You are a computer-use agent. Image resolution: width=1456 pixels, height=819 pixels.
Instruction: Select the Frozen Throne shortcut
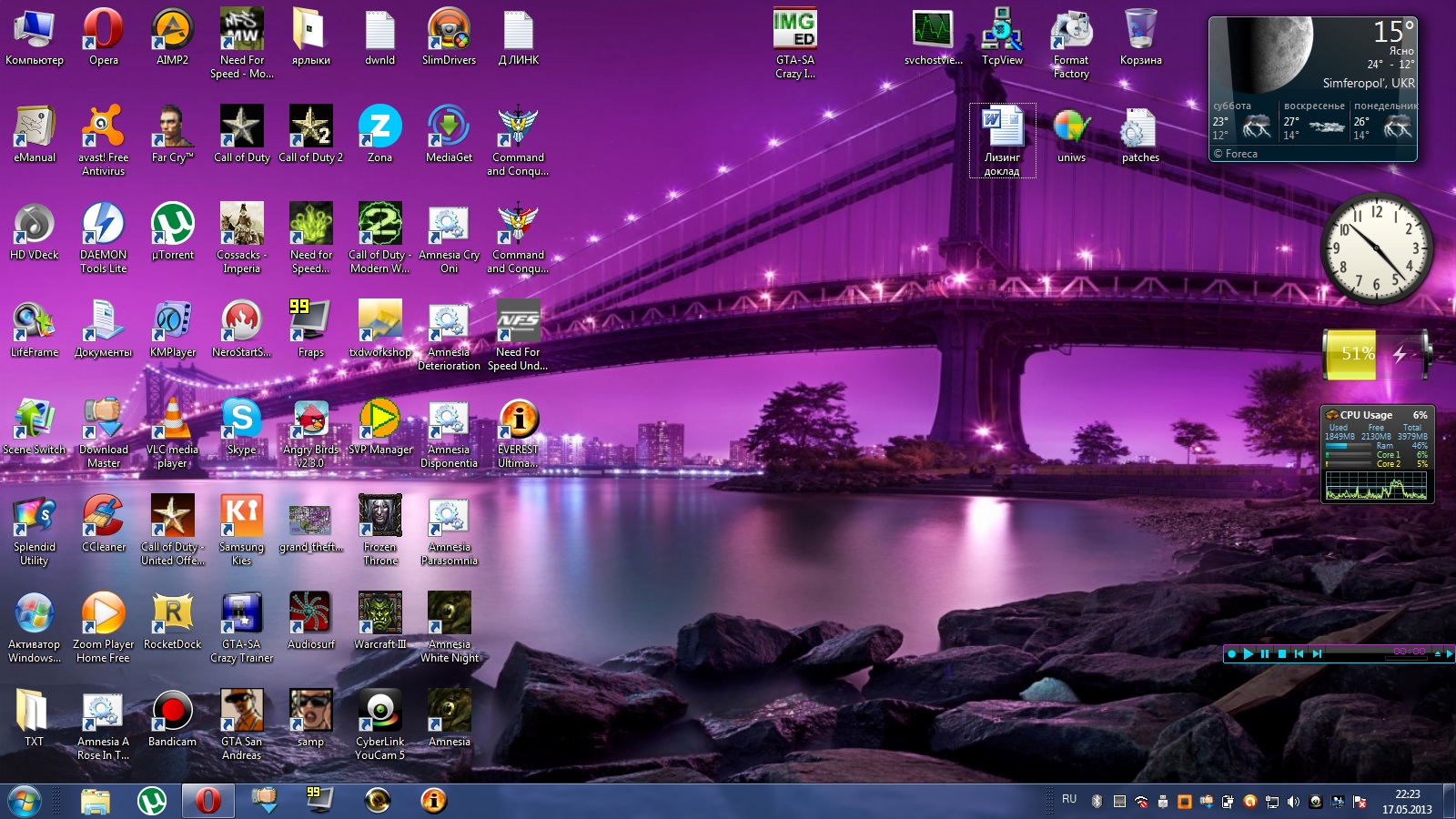[379, 531]
